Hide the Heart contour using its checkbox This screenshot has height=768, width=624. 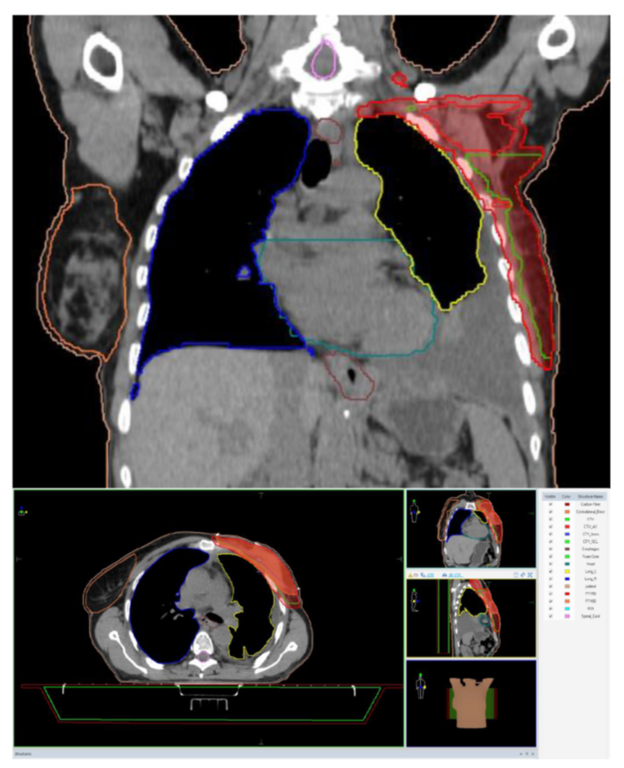[x=551, y=564]
